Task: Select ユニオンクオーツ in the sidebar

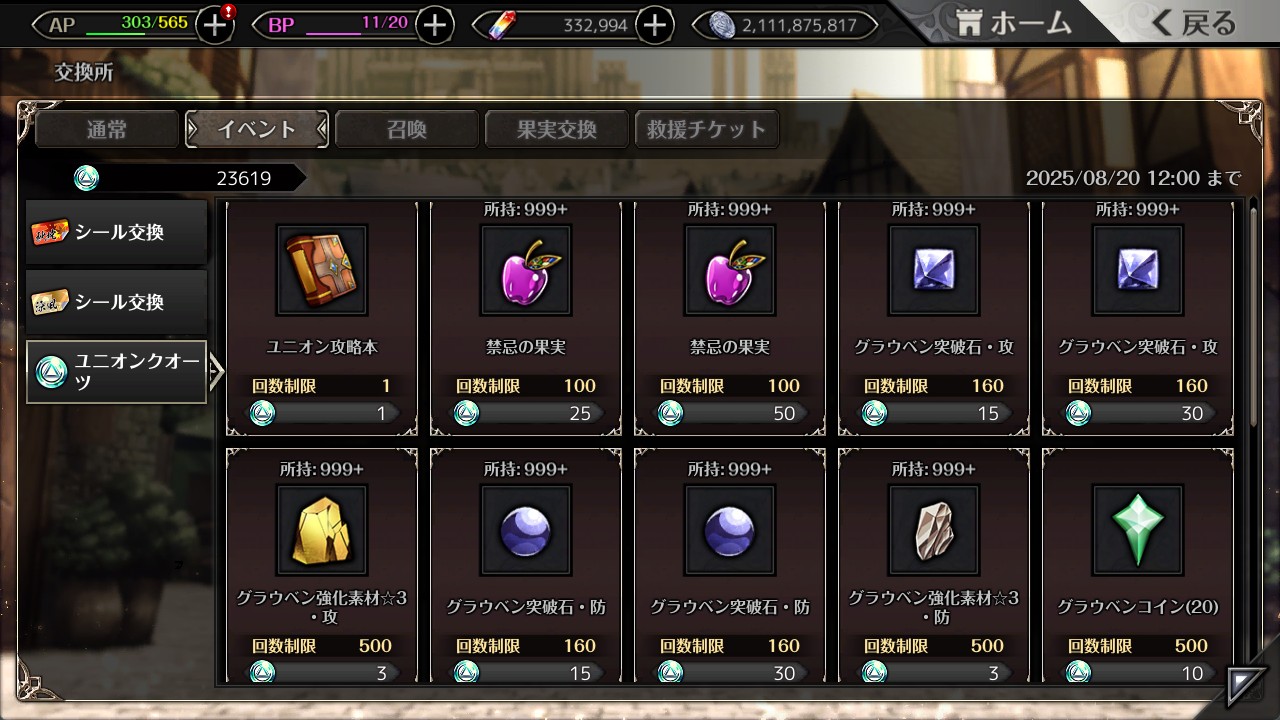Action: pos(116,371)
